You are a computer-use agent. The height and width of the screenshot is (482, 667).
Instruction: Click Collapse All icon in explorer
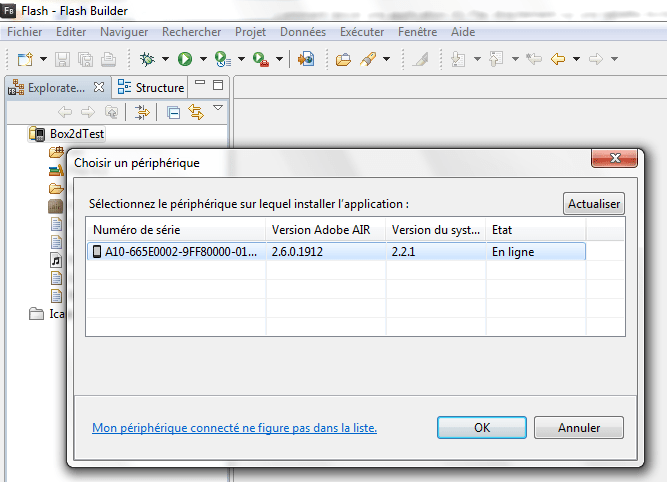pos(174,113)
